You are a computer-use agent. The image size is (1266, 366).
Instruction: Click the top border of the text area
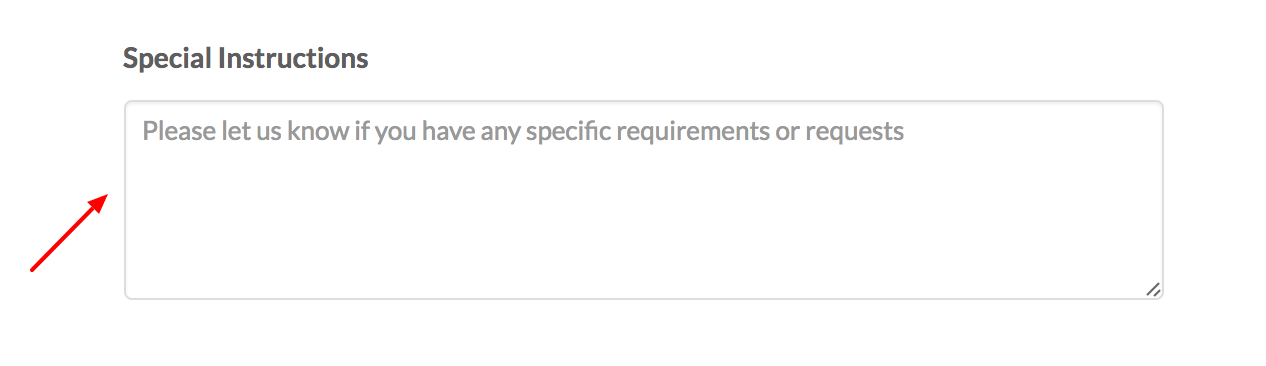(644, 101)
